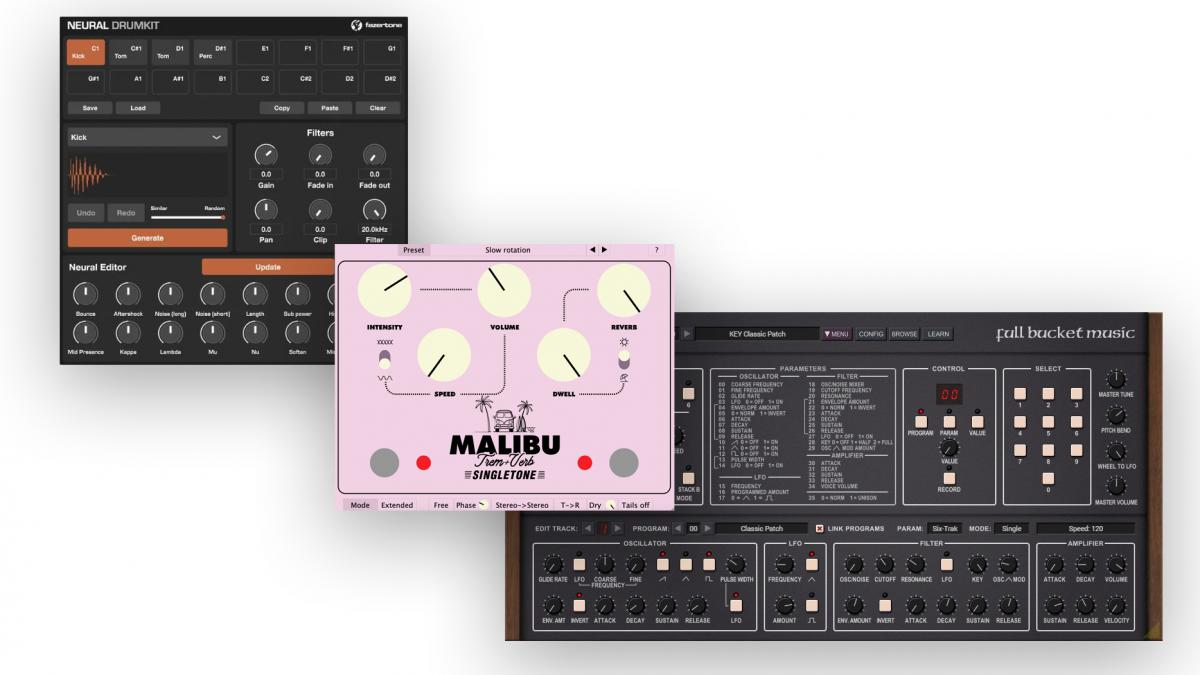Click the Kappa knob in Neural Editor
Screen dimensions: 1200x675
coord(128,333)
